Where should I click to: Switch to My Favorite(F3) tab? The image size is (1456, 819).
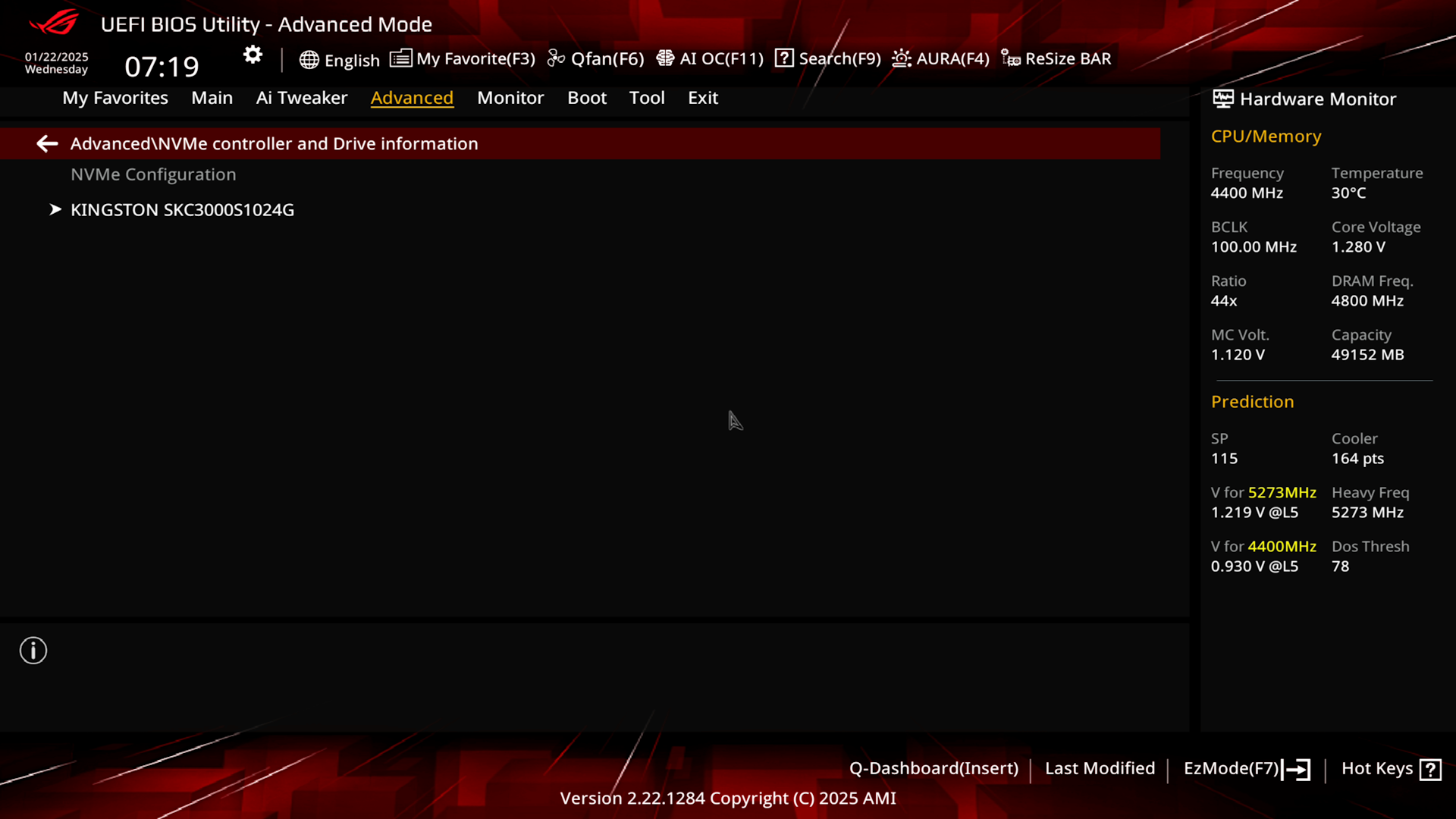463,58
